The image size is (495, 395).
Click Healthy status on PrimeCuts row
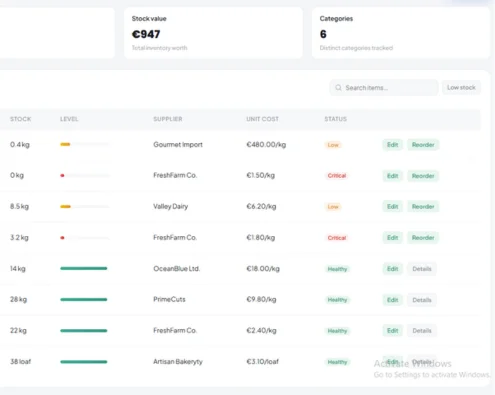point(337,300)
